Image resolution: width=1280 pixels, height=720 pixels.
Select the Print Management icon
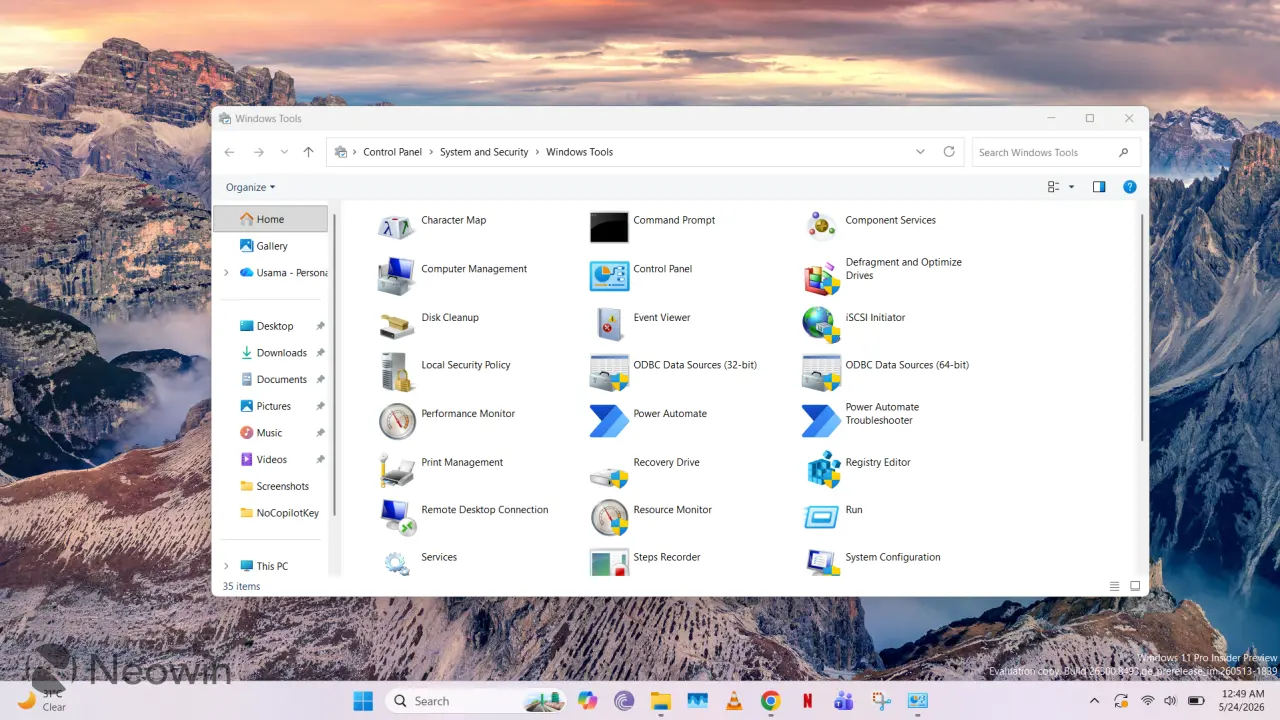pyautogui.click(x=397, y=469)
